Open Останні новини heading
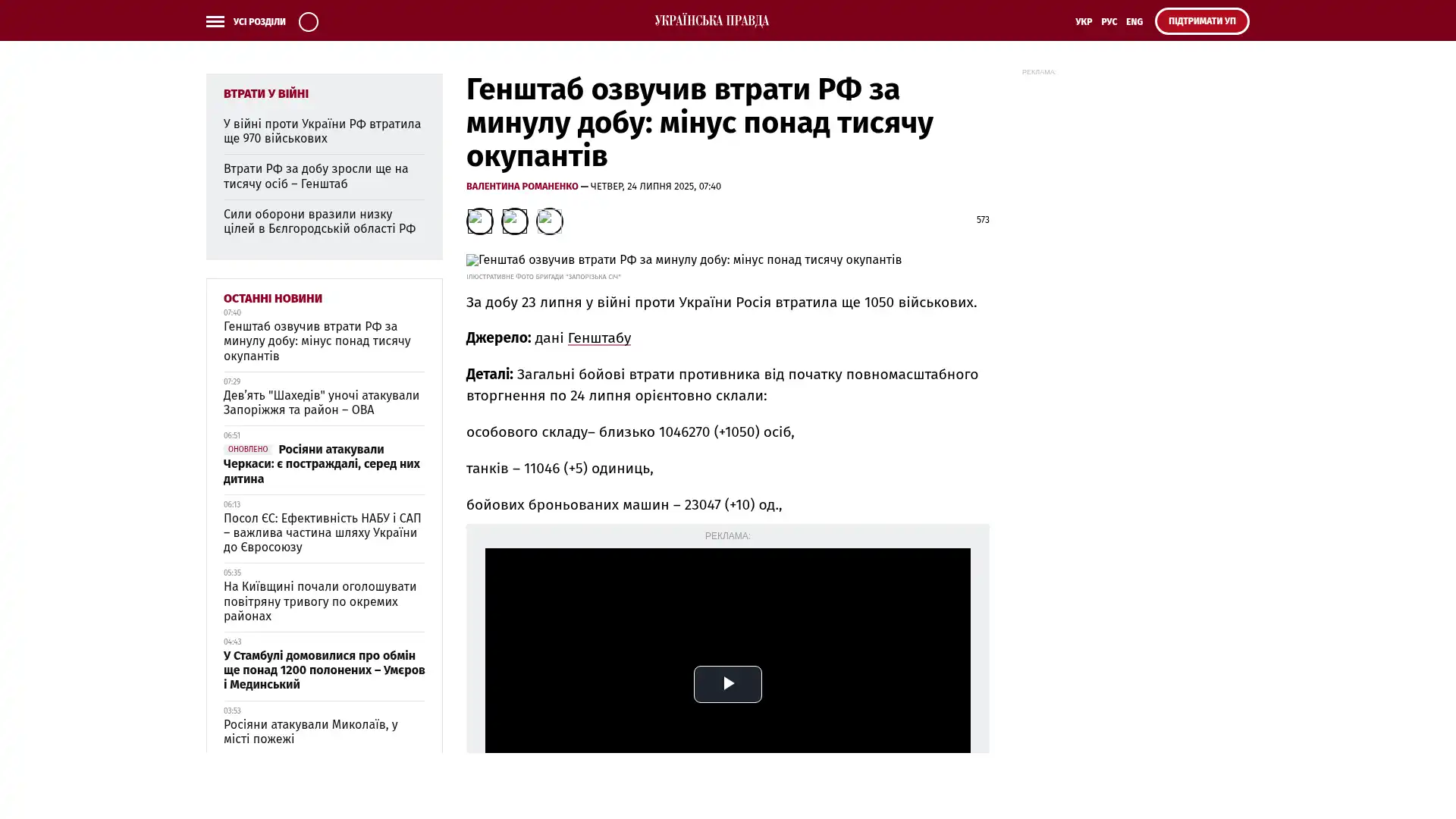This screenshot has width=1456, height=819. coord(272,299)
